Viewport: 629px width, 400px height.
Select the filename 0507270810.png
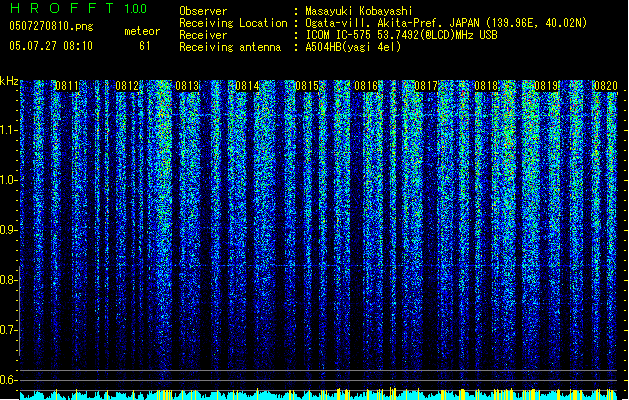pyautogui.click(x=51, y=26)
